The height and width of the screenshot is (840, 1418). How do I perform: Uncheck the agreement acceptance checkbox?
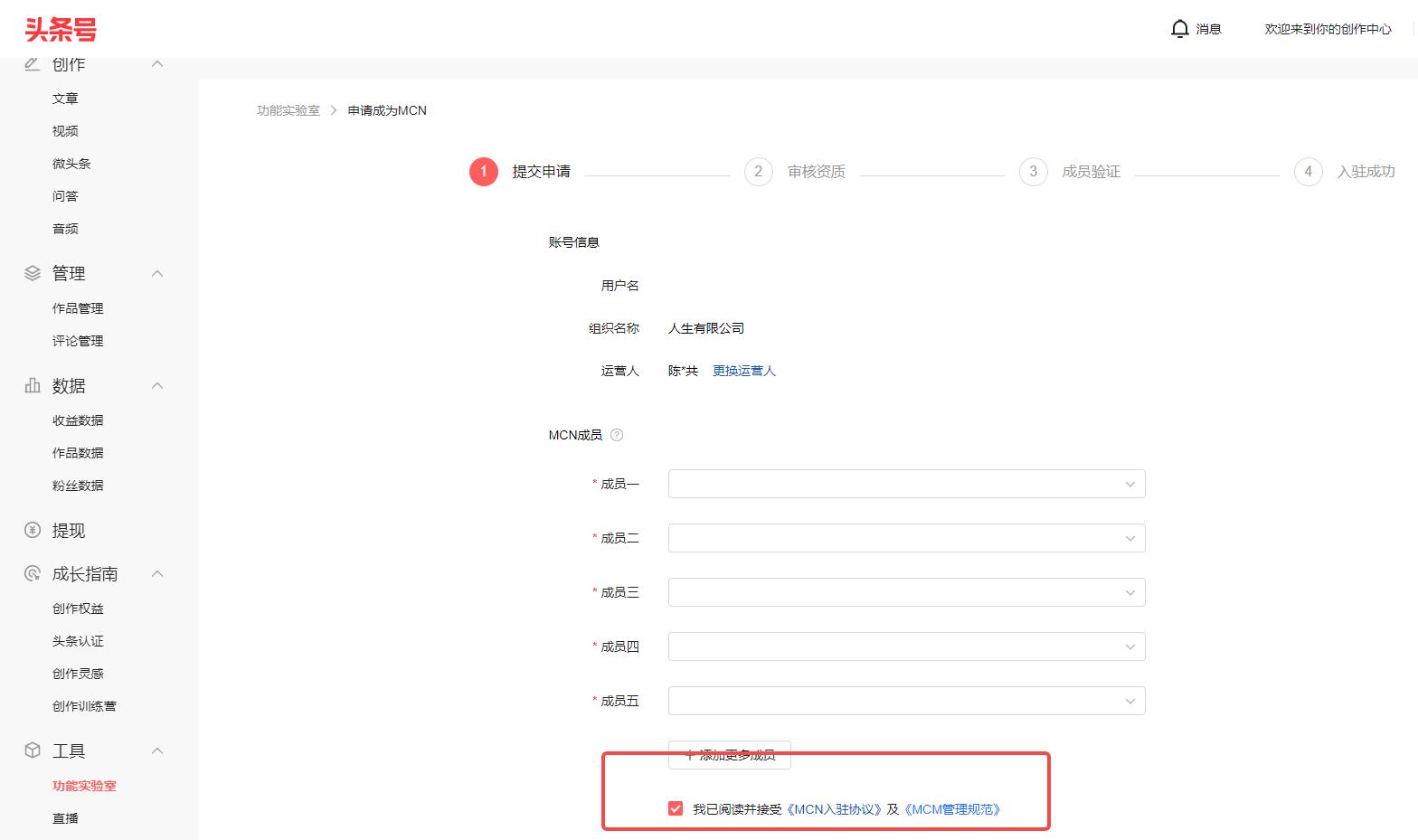click(676, 808)
